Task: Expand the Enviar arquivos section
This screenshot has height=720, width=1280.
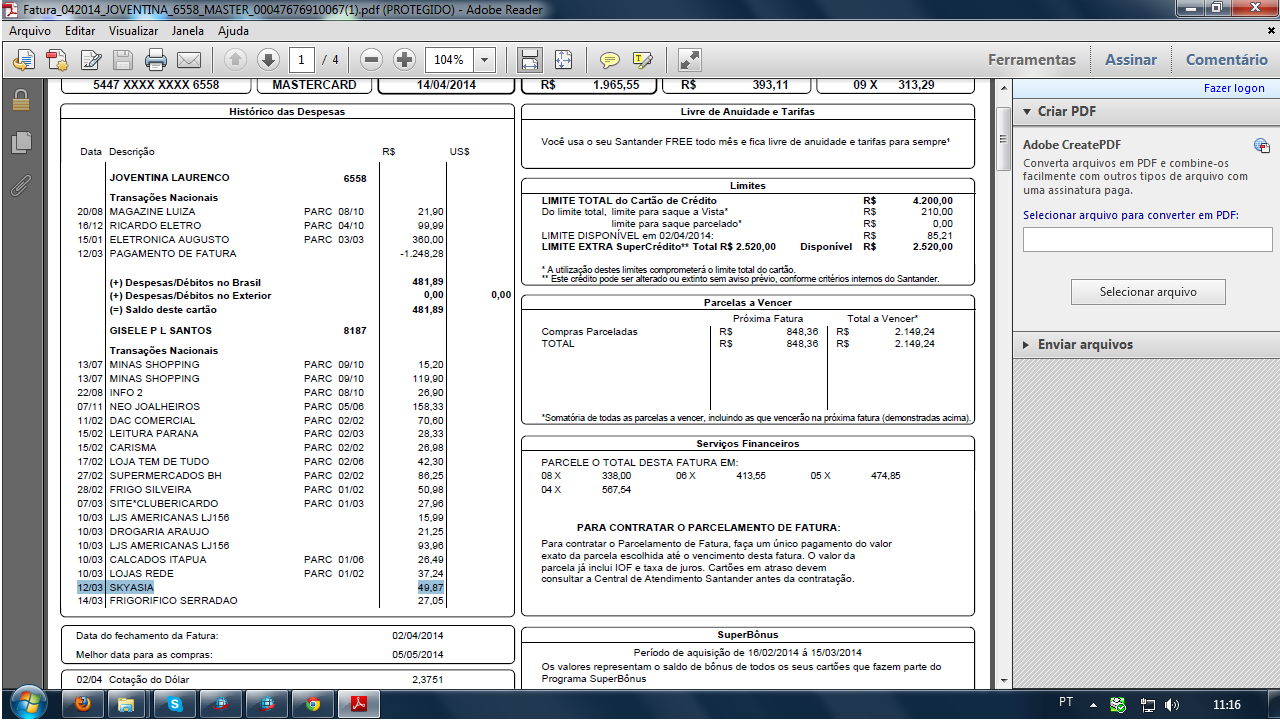Action: coord(1027,344)
